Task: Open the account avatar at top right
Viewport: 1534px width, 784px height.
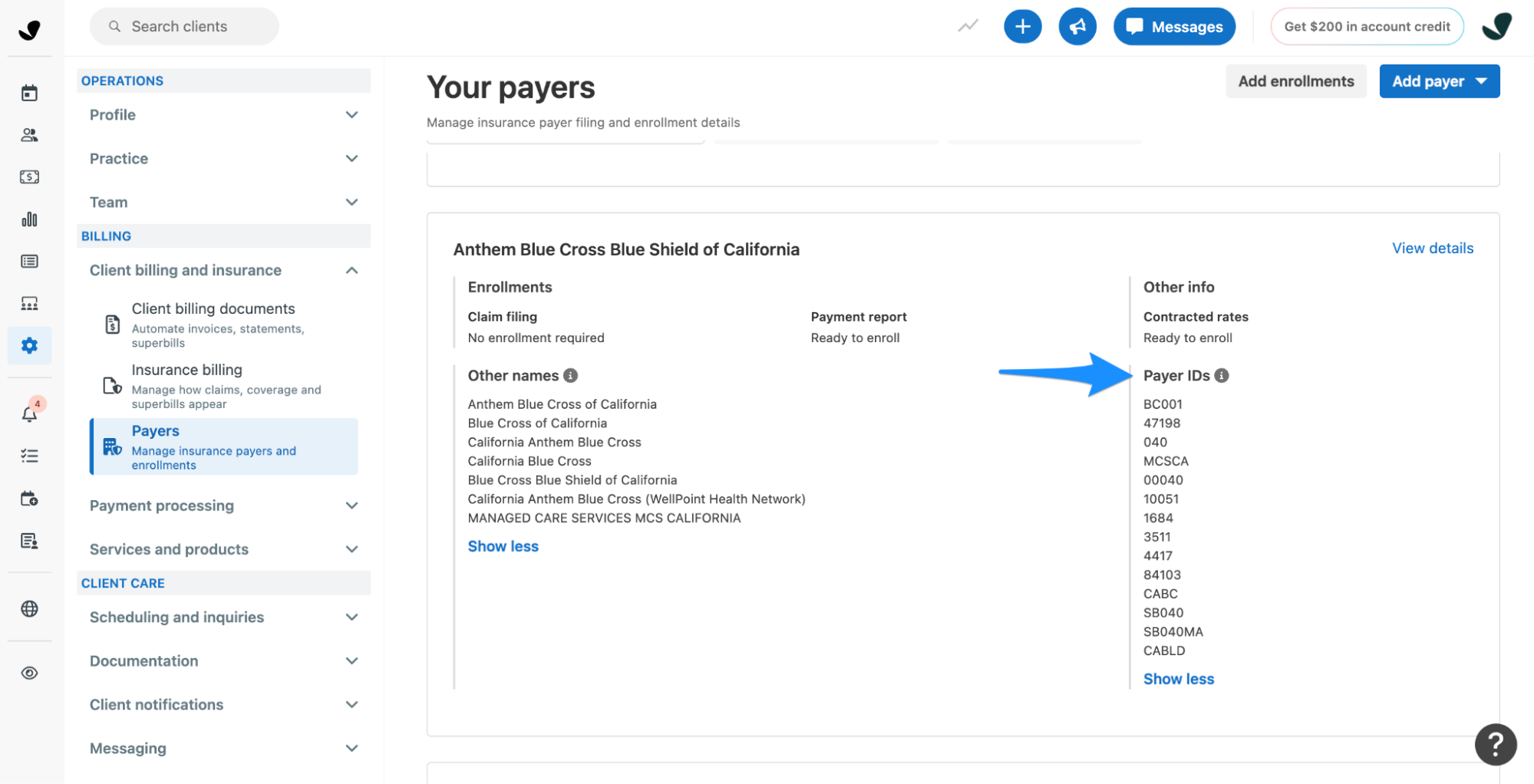Action: (x=1496, y=27)
